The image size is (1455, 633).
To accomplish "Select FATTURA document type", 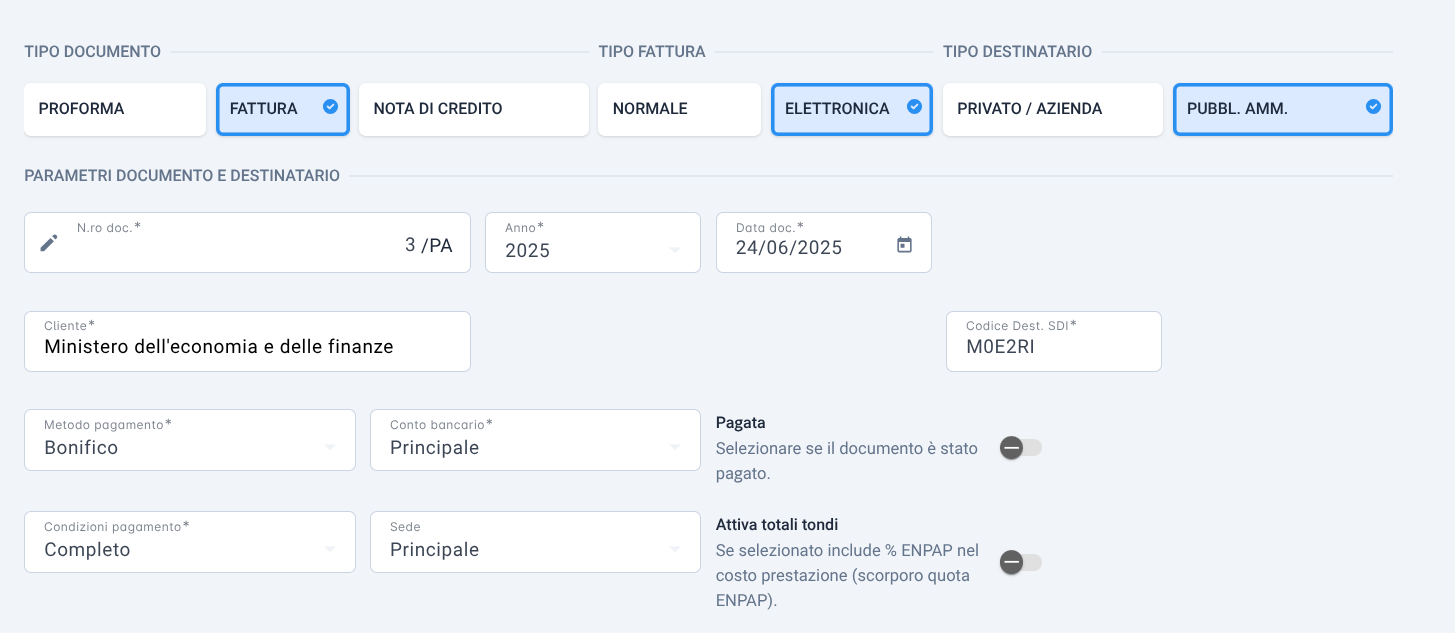I will click(283, 109).
